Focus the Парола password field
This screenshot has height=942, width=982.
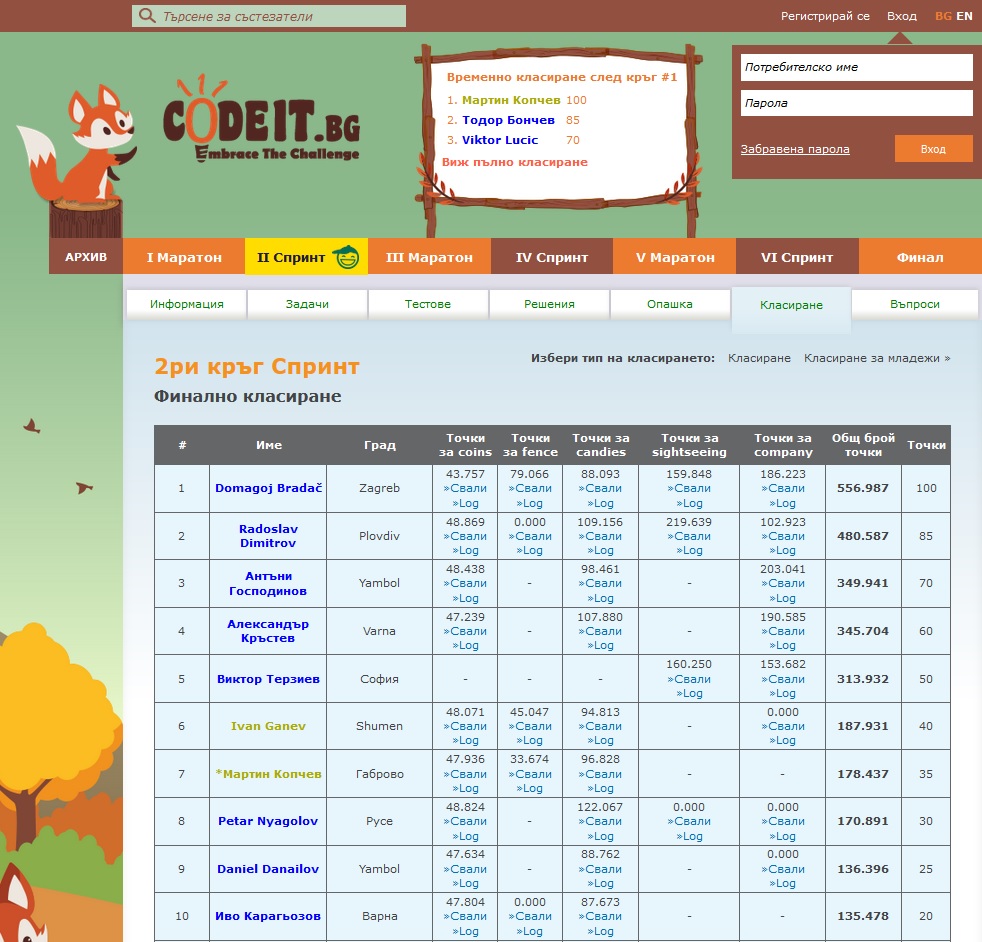pyautogui.click(x=856, y=103)
